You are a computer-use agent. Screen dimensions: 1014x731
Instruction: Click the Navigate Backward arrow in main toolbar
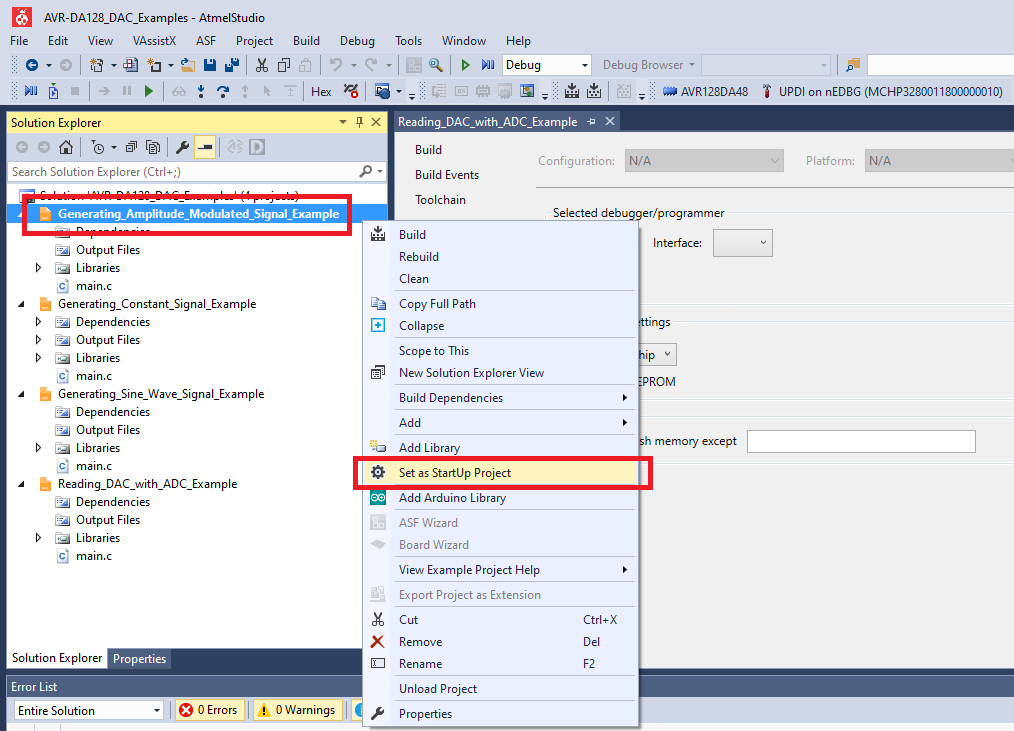pos(31,65)
